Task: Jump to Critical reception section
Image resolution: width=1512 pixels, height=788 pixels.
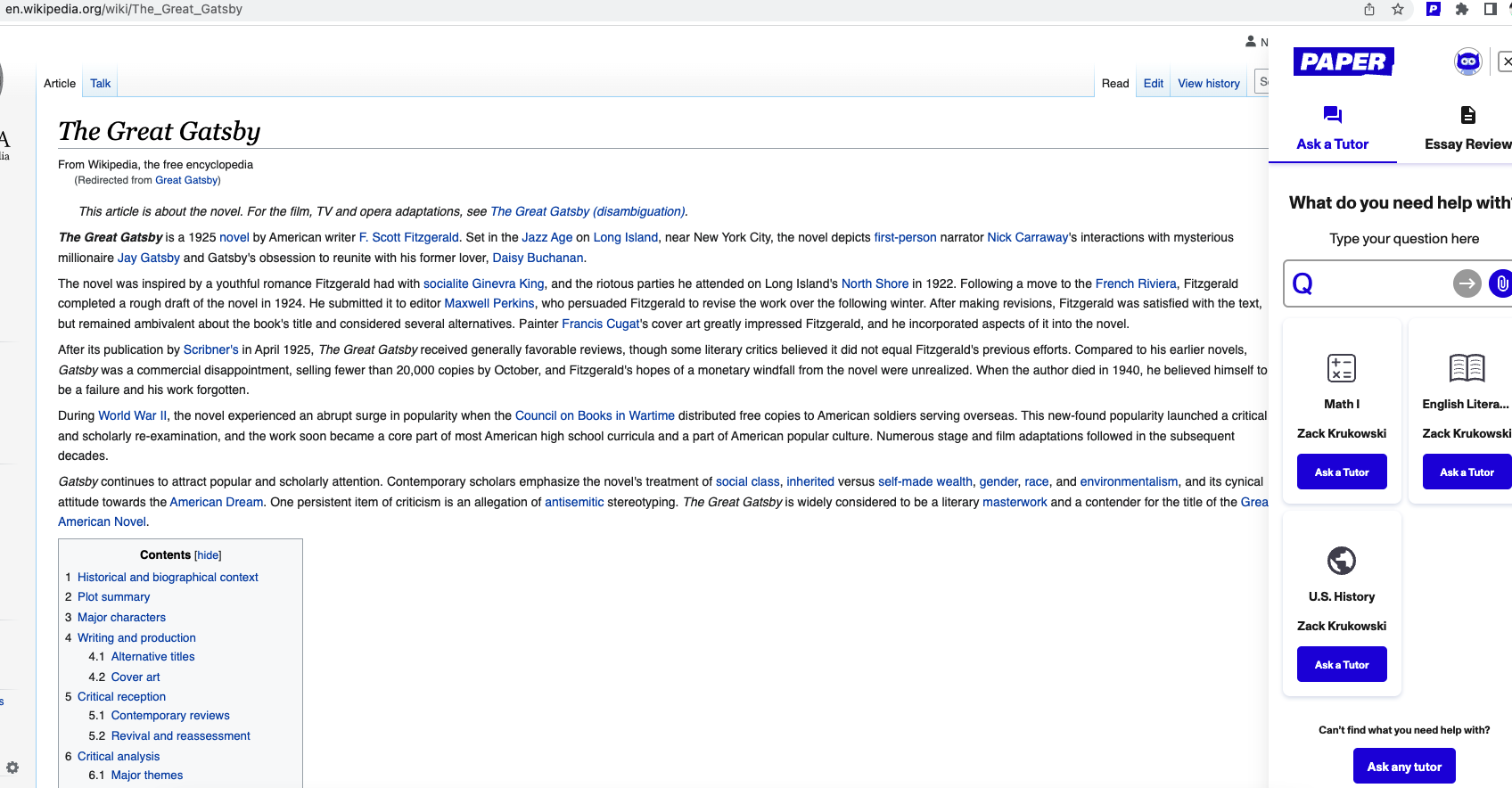Action: pyautogui.click(x=121, y=697)
